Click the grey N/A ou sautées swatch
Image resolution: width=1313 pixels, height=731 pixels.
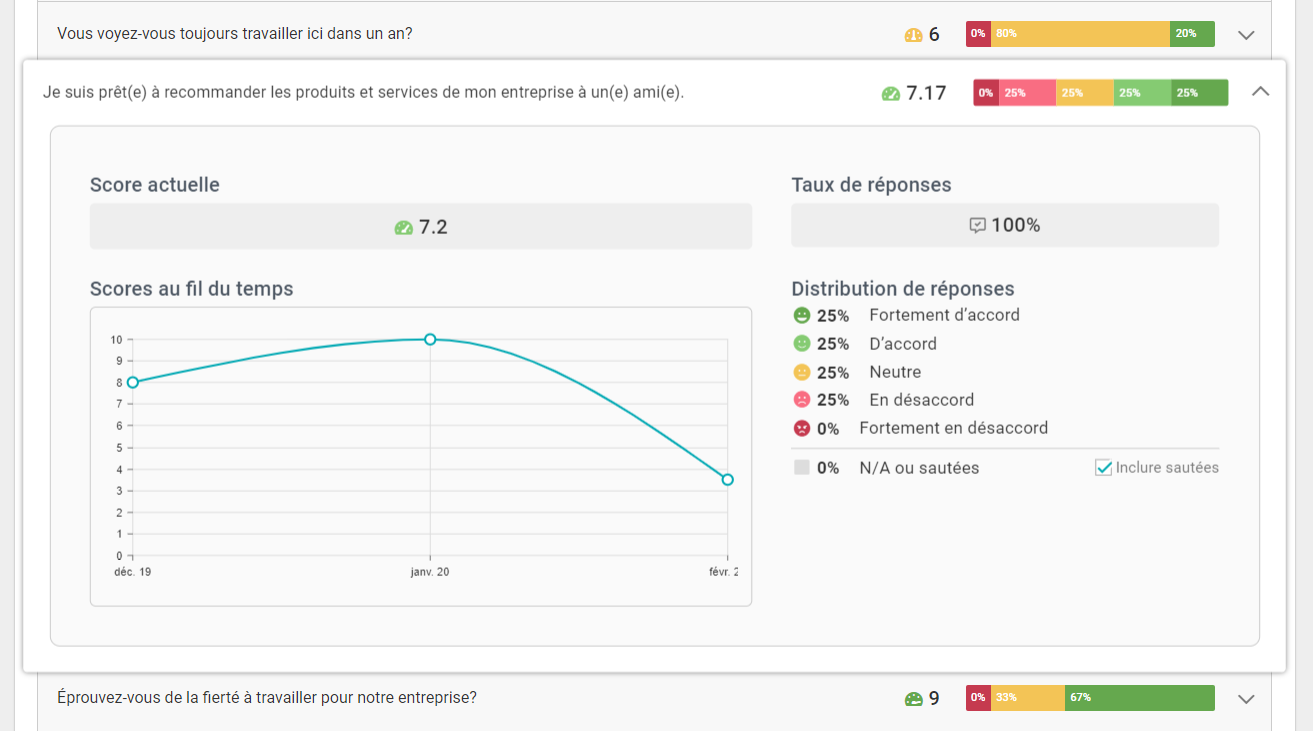pos(801,467)
